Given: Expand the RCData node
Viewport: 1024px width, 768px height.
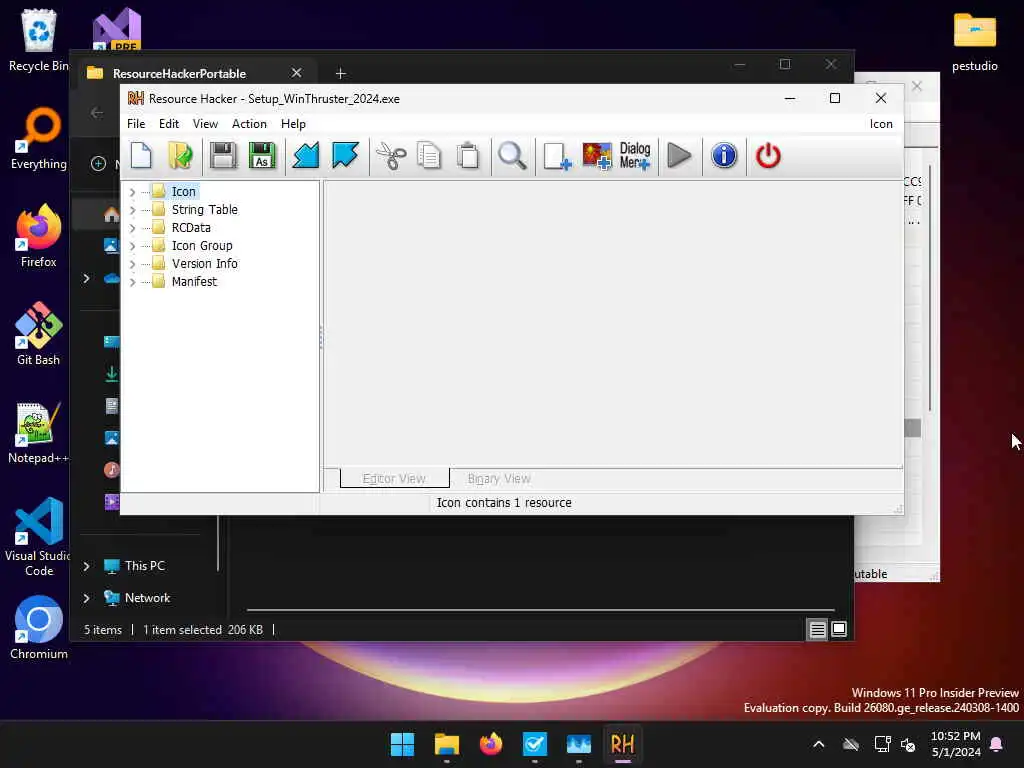Looking at the screenshot, I should click(133, 228).
